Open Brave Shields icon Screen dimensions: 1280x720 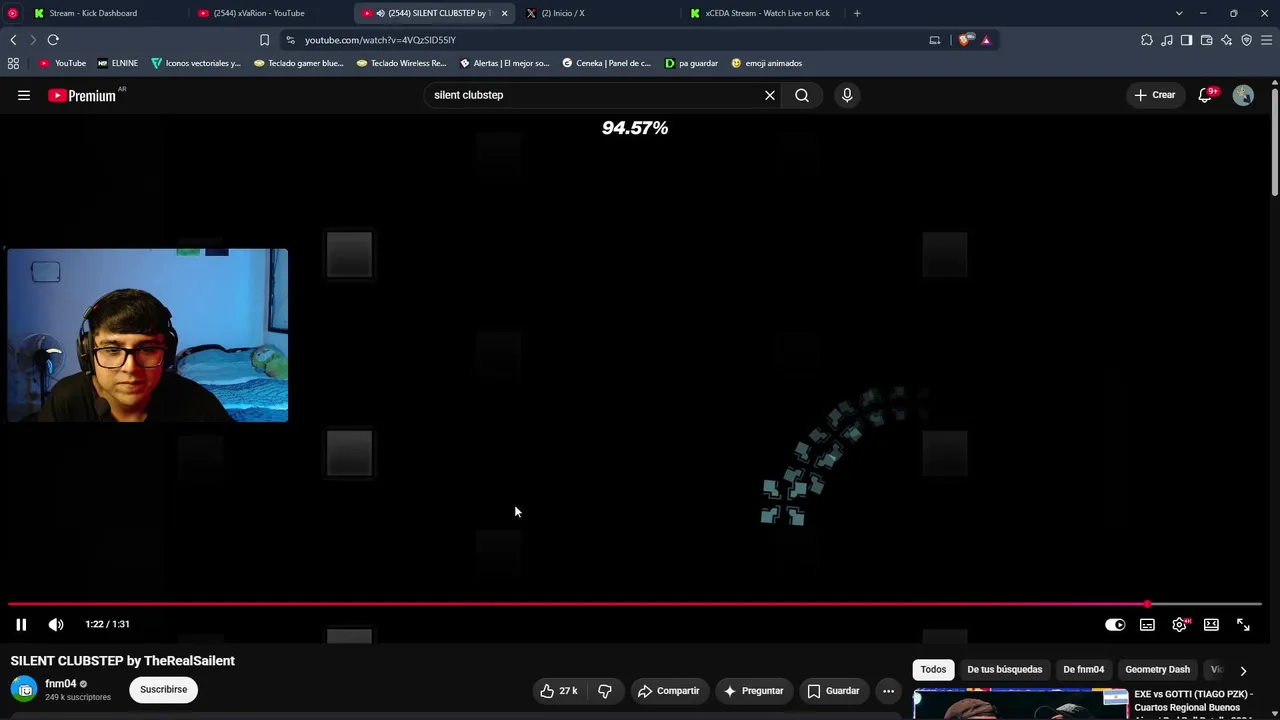[964, 40]
